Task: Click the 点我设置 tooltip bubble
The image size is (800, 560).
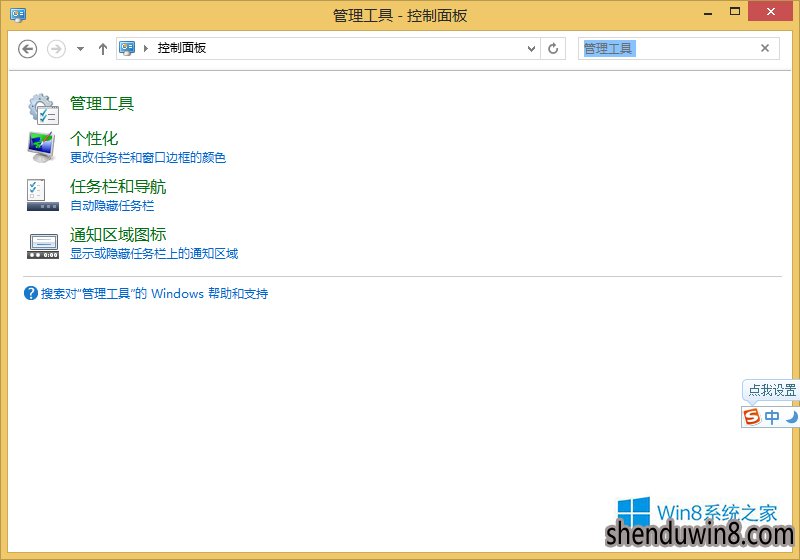Action: (x=770, y=391)
